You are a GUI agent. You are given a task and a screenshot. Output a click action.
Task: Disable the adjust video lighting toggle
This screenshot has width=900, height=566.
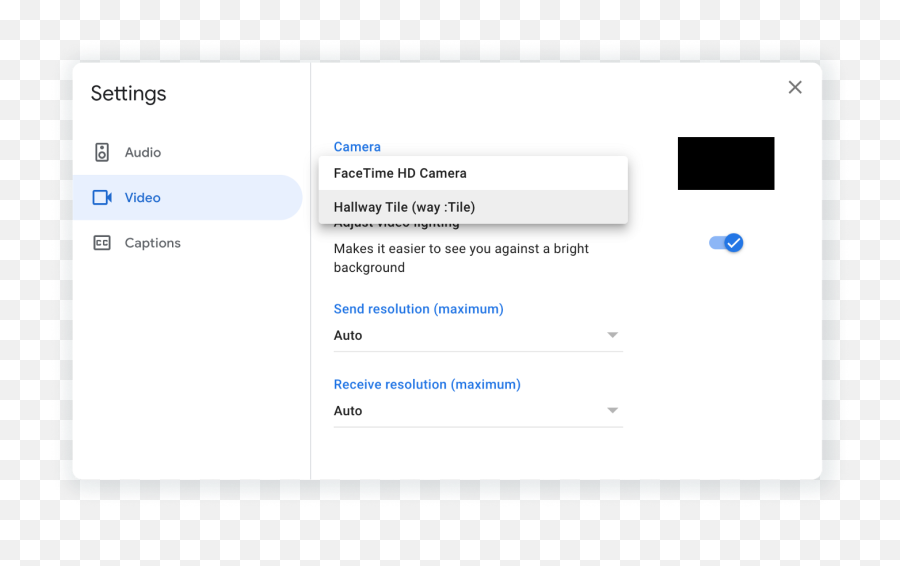726,243
